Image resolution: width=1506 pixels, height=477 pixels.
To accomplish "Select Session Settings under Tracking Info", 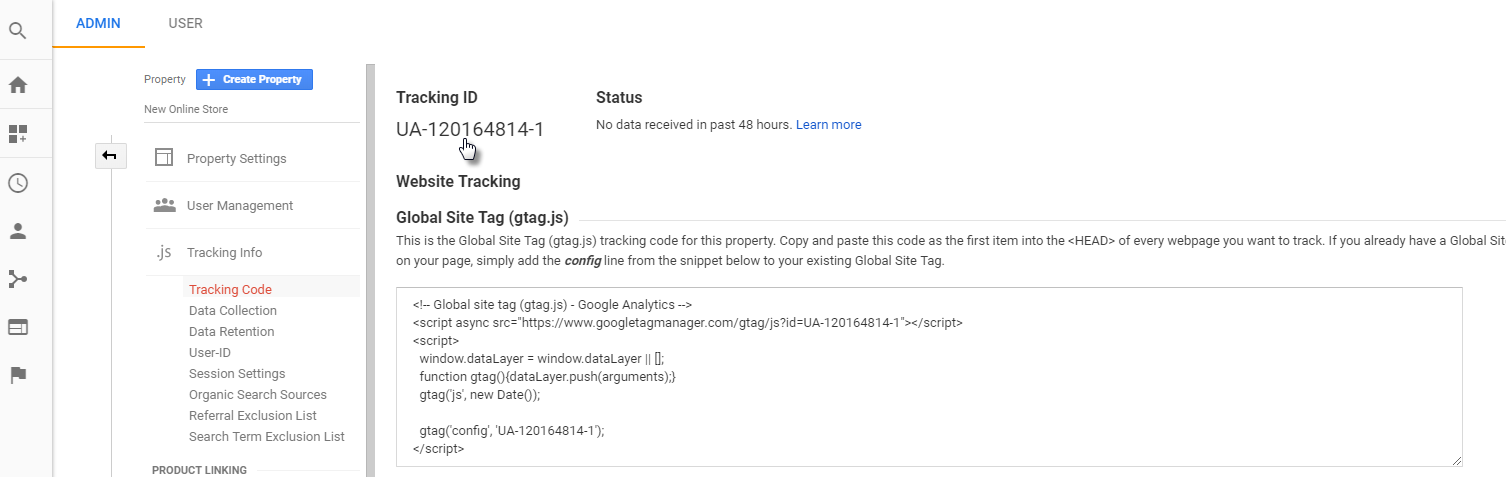I will point(237,373).
